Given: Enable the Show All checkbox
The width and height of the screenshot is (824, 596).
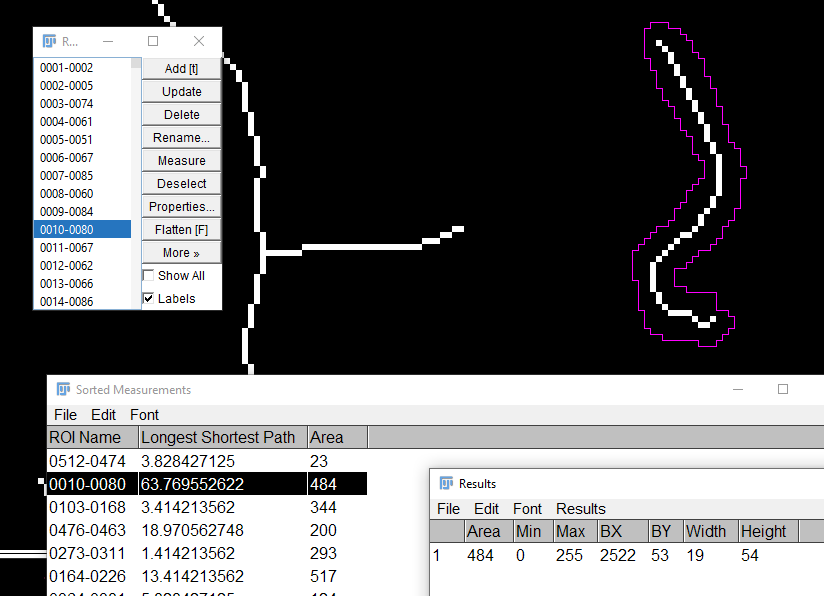Looking at the screenshot, I should (148, 275).
